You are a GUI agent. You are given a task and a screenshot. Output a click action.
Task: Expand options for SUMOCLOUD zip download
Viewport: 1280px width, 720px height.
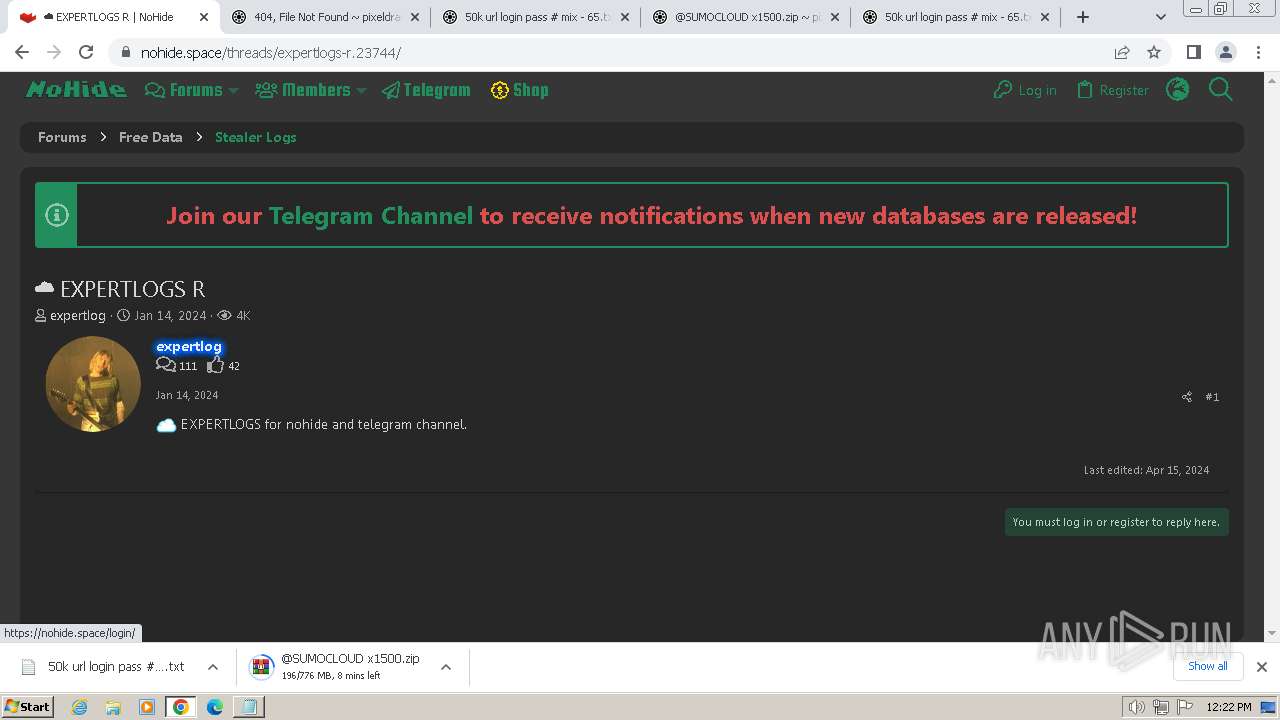[446, 667]
